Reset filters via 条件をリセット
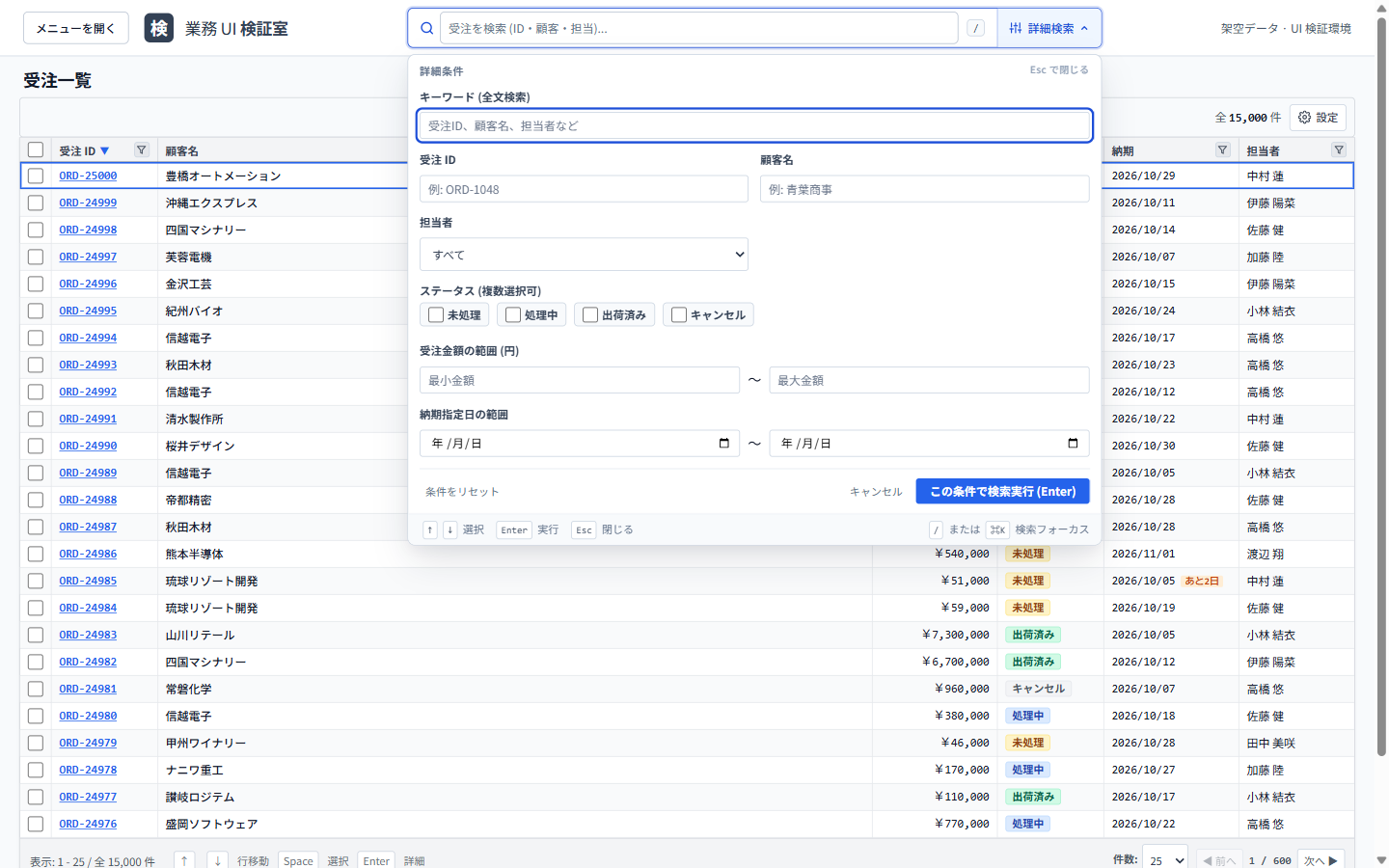 (x=462, y=492)
